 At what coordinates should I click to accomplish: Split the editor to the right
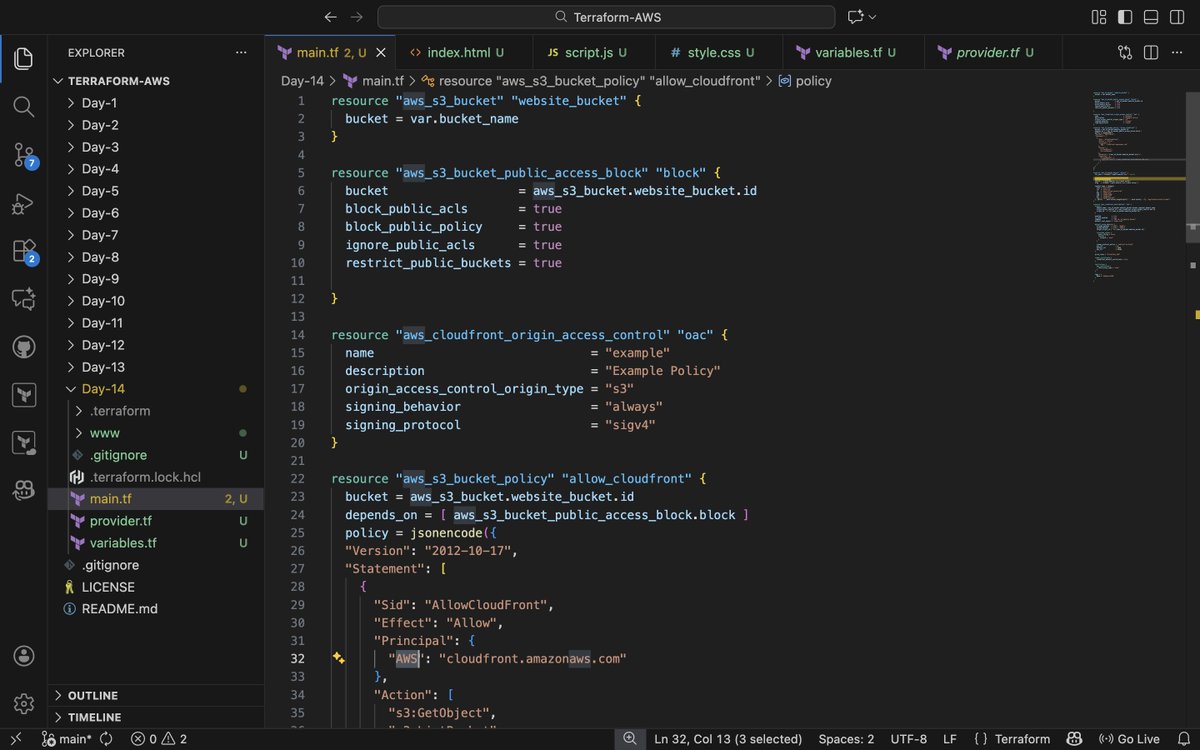[x=1151, y=52]
